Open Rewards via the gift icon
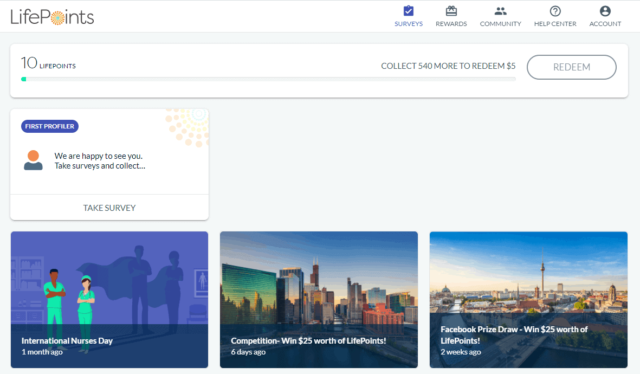The image size is (640, 374). pyautogui.click(x=451, y=11)
